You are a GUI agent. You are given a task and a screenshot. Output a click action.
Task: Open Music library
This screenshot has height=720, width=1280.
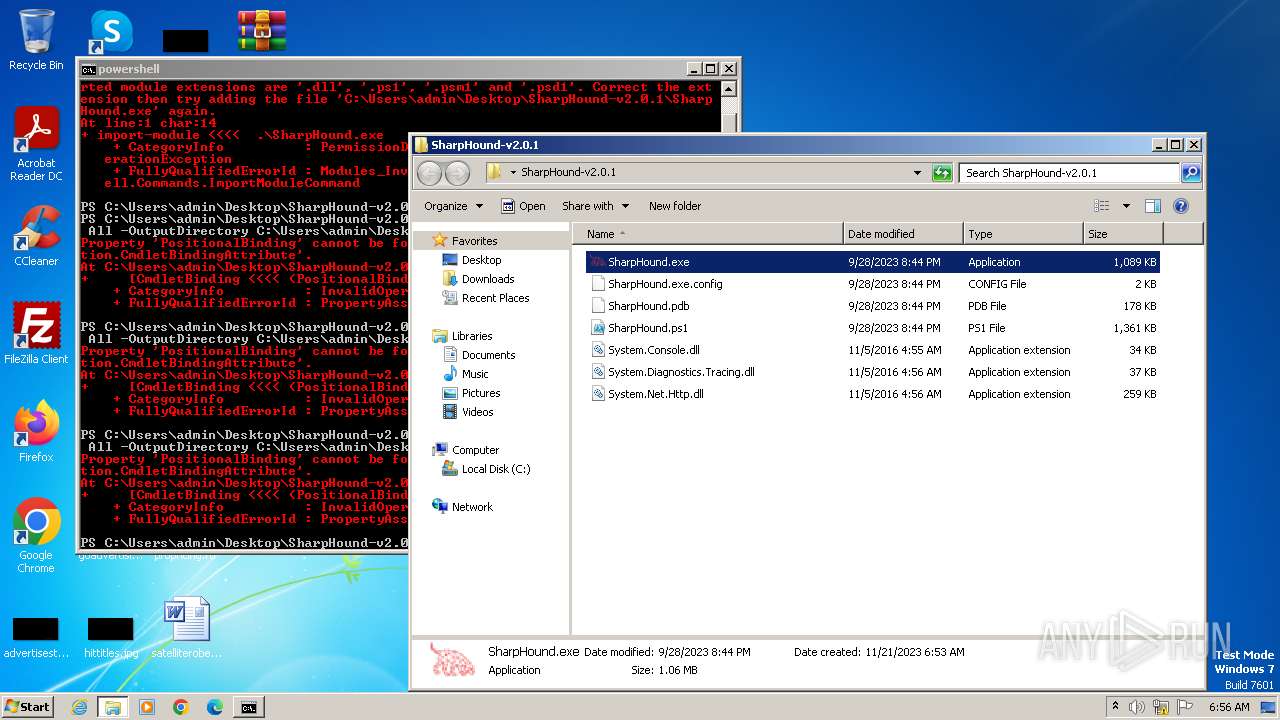click(x=475, y=374)
